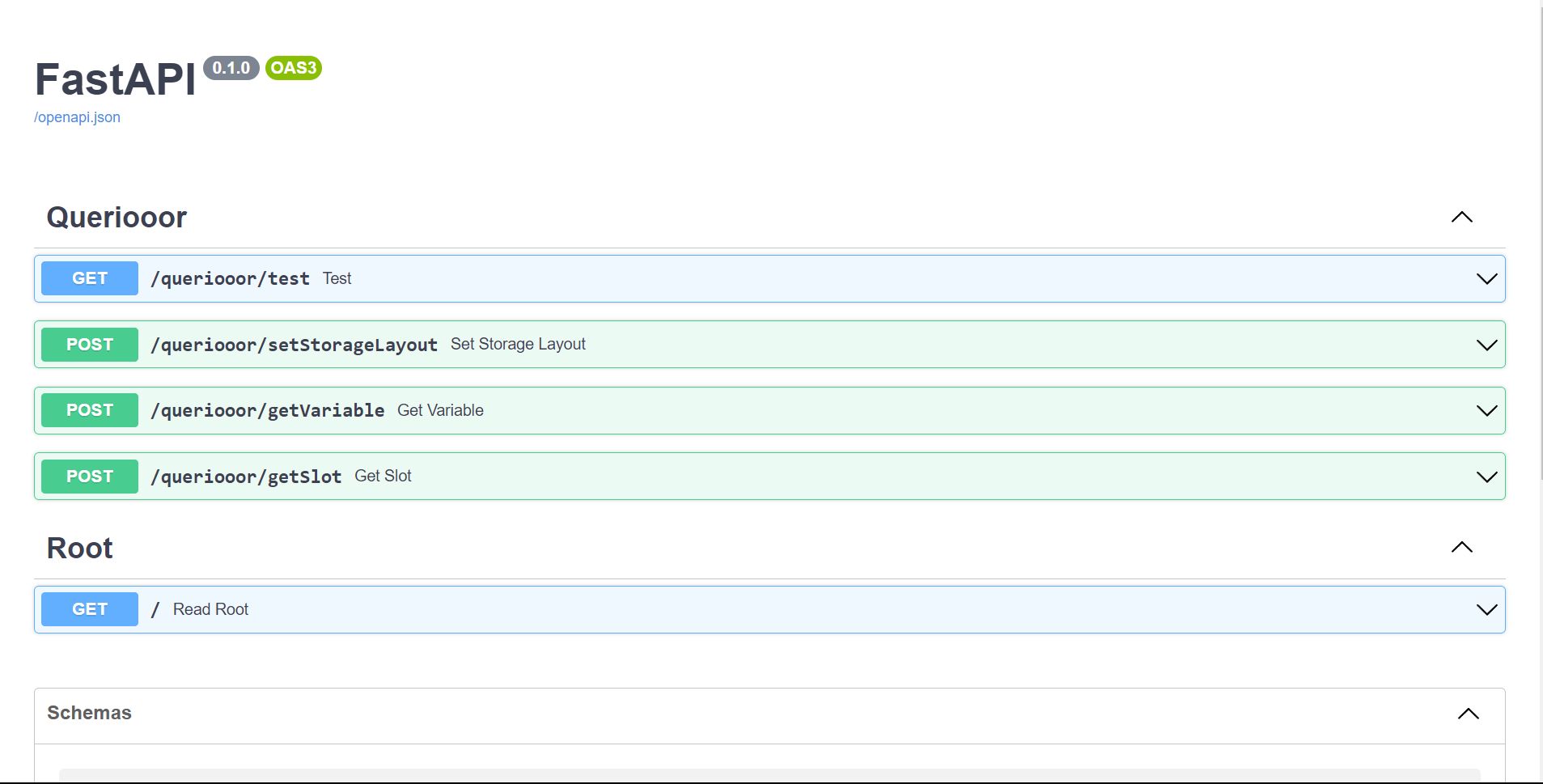This screenshot has width=1543, height=784.
Task: Expand the Read Root endpoint arrow
Action: click(1486, 610)
